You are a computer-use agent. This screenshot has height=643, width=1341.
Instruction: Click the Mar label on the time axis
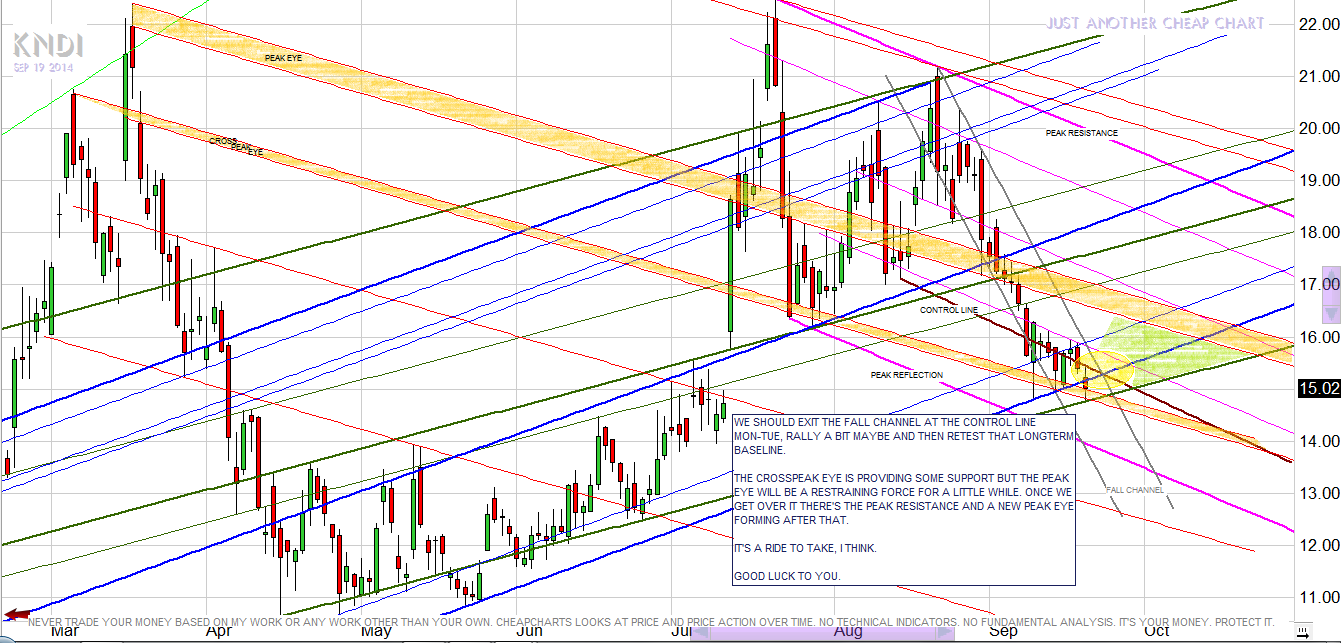click(x=65, y=631)
